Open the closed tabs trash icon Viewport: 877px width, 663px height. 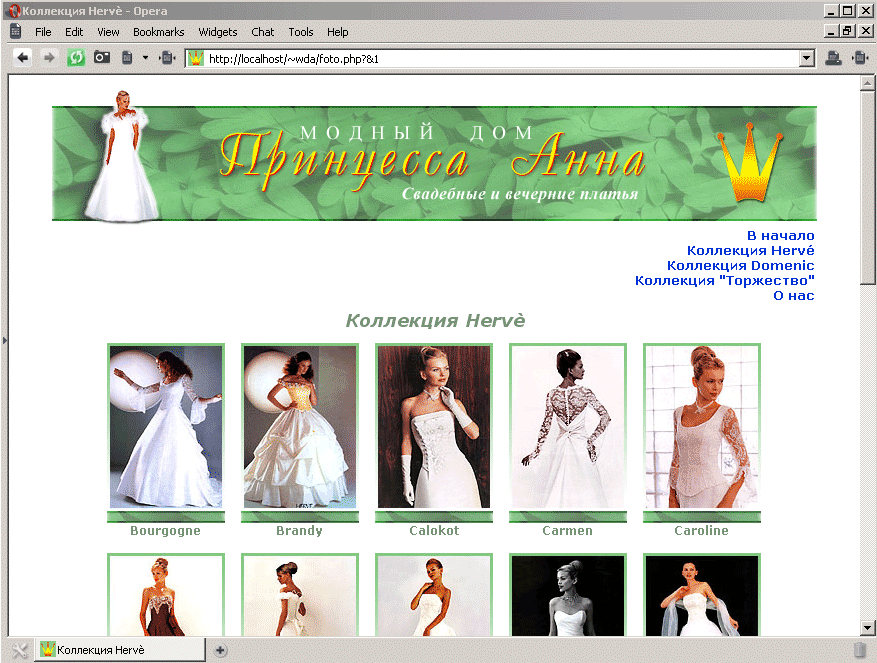point(860,650)
